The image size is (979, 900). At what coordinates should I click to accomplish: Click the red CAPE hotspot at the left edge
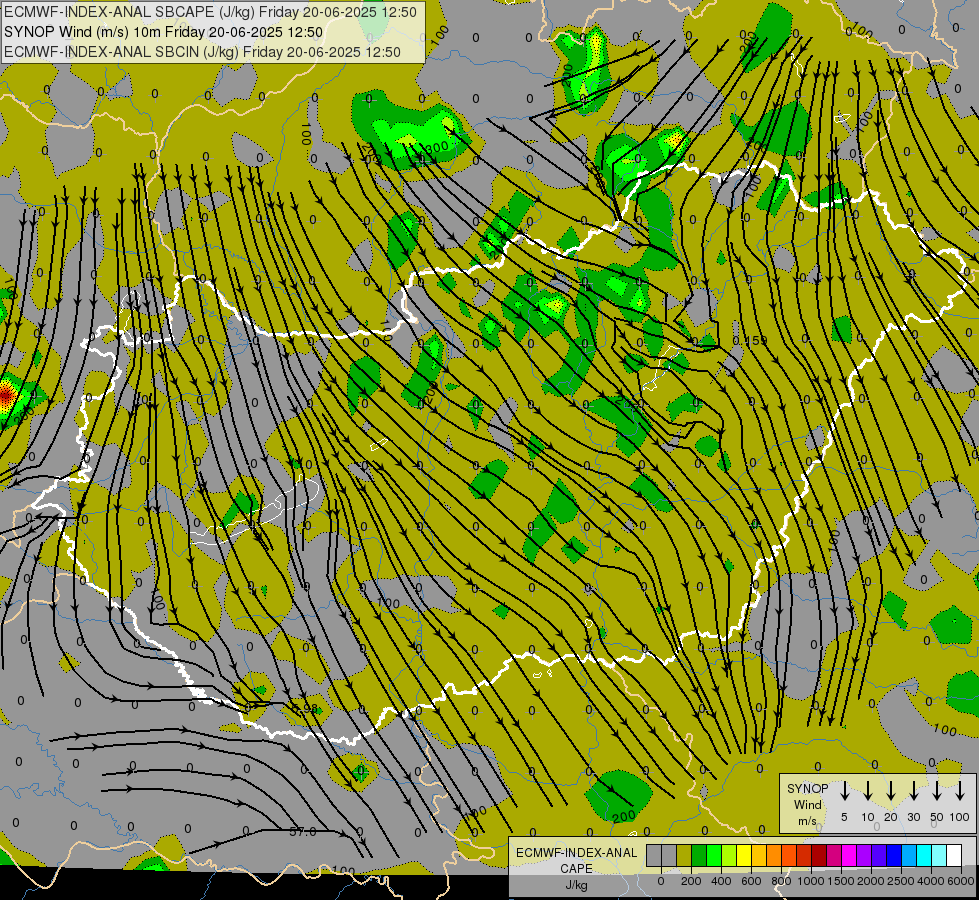point(6,395)
